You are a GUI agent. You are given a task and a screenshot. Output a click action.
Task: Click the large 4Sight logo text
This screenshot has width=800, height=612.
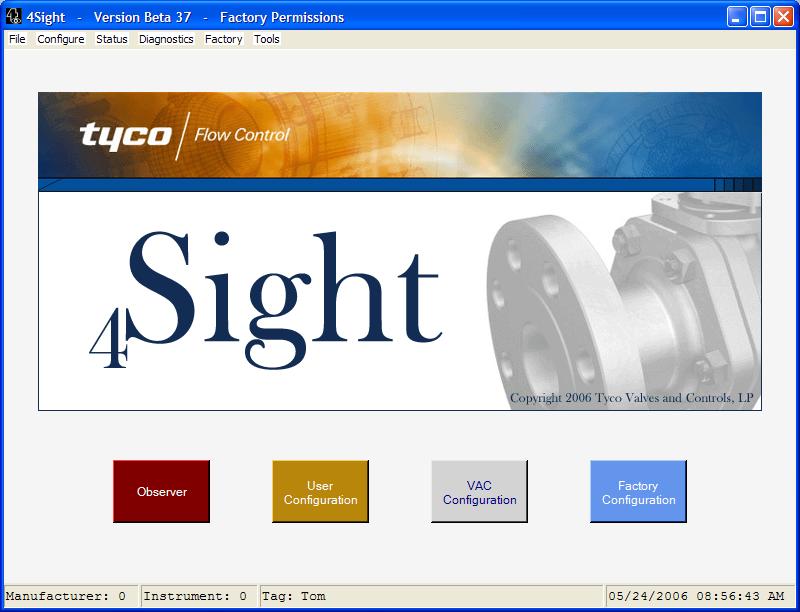pos(265,299)
